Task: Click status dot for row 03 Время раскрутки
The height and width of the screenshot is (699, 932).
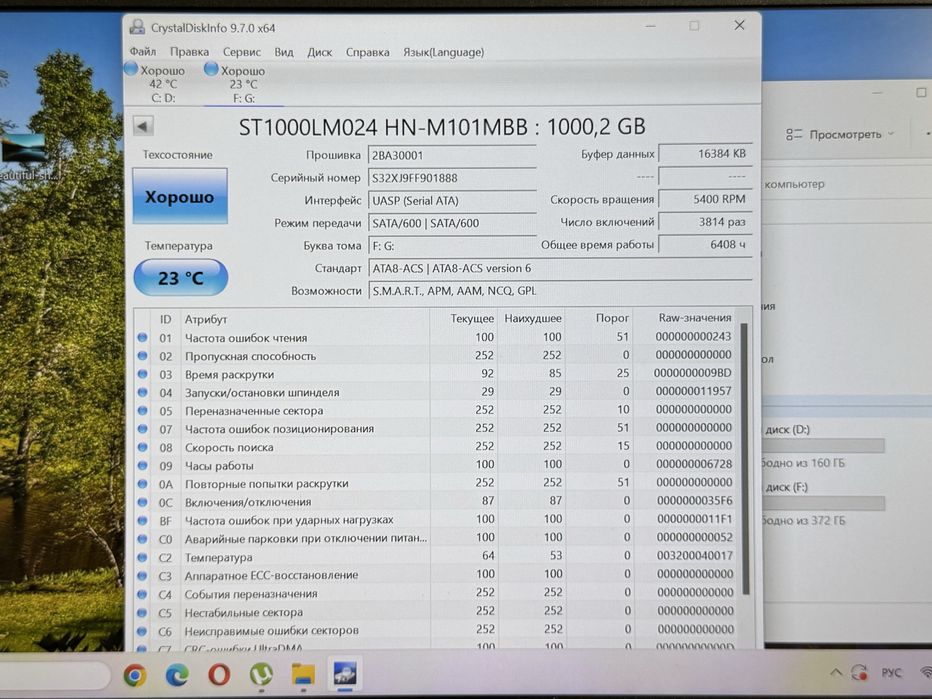Action: 142,374
